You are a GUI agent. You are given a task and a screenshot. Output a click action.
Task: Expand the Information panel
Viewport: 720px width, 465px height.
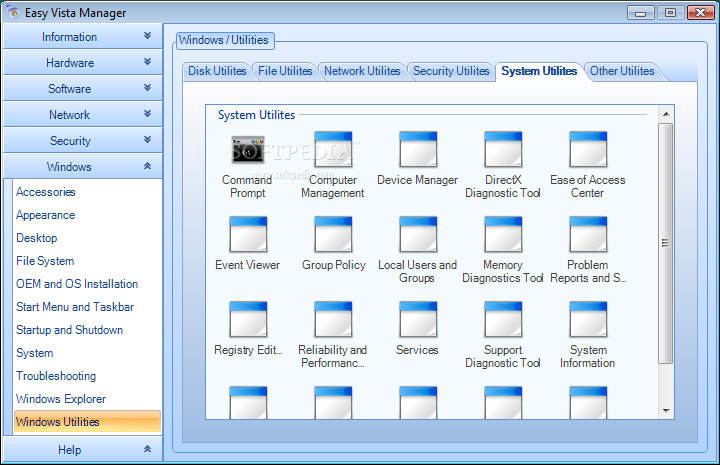(x=83, y=37)
